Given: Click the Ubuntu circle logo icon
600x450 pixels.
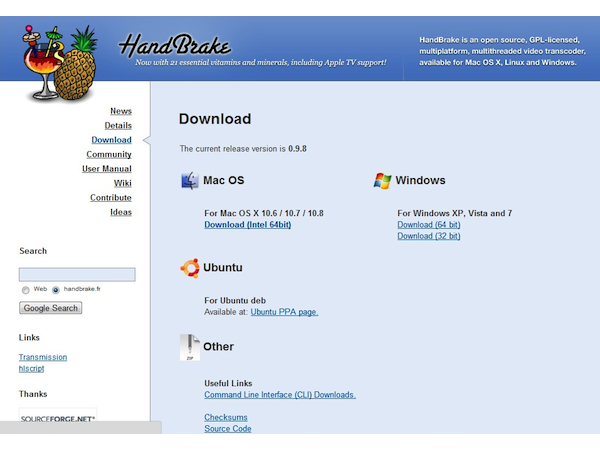Looking at the screenshot, I should point(190,268).
